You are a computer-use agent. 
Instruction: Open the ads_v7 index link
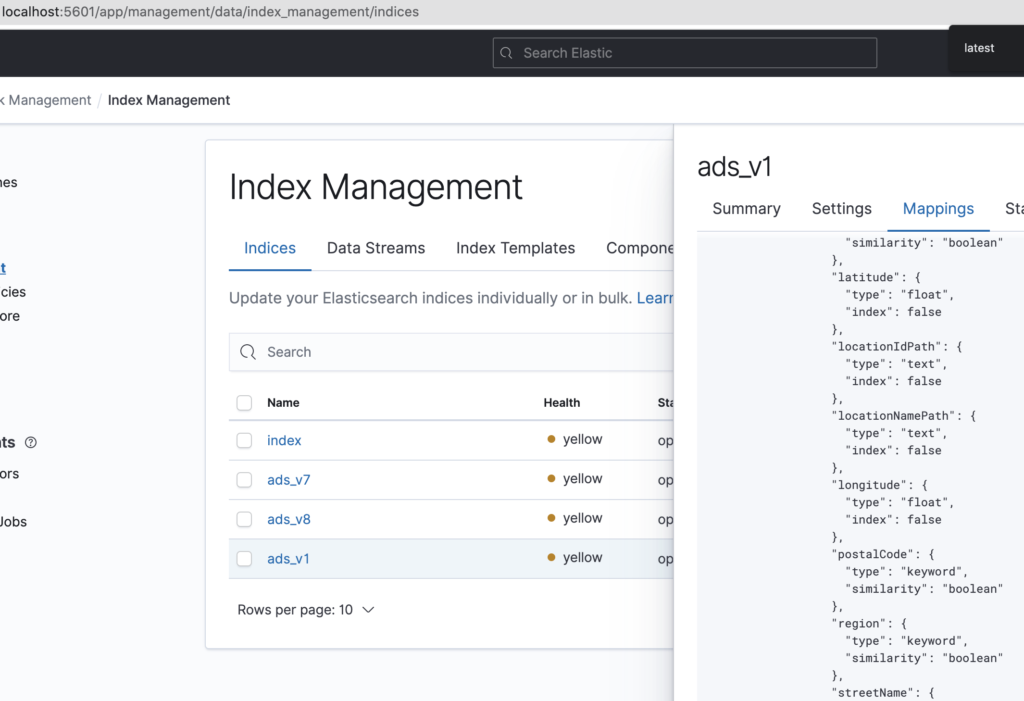point(289,480)
